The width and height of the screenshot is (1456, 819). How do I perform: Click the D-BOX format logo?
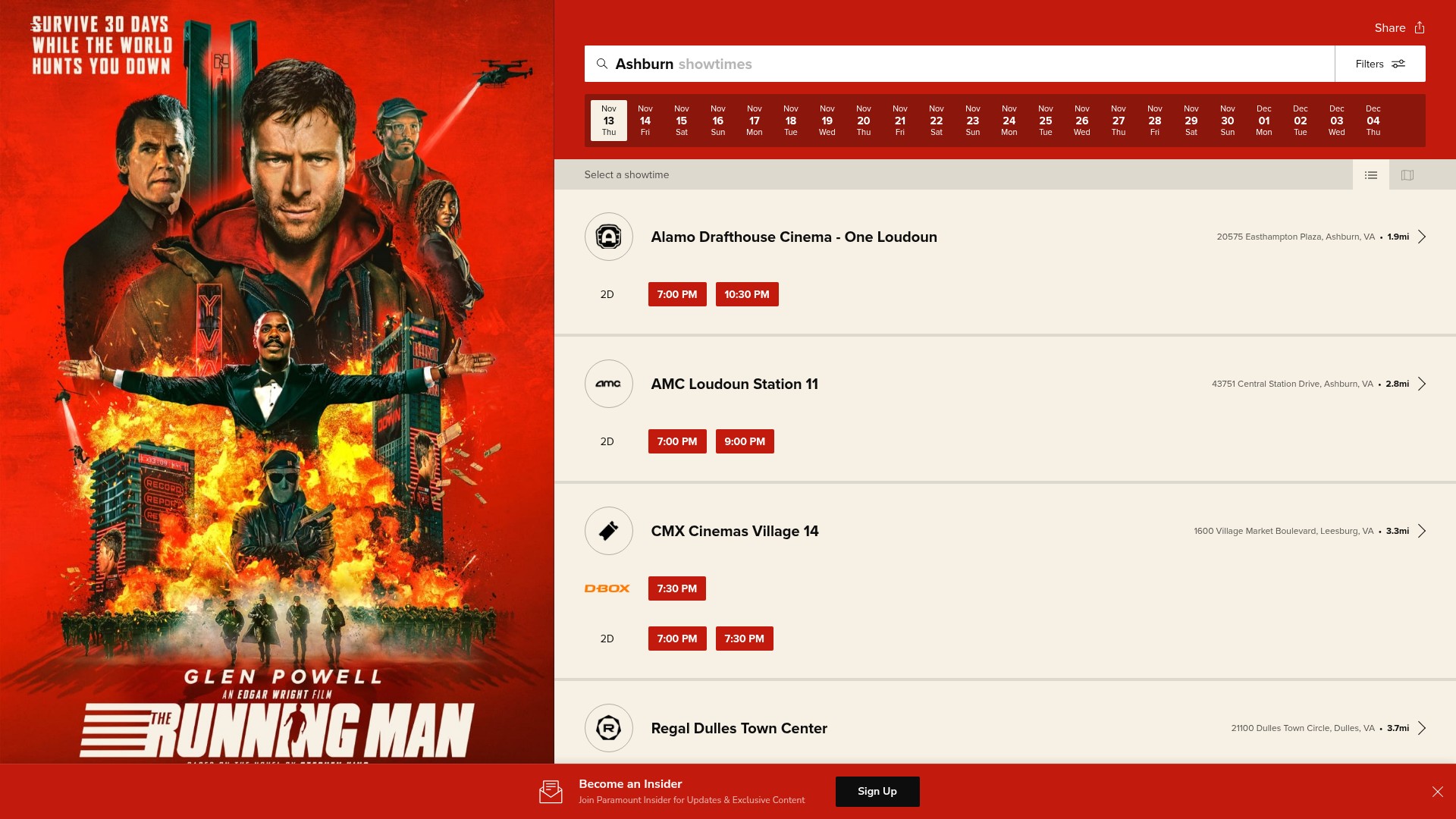pyautogui.click(x=607, y=588)
